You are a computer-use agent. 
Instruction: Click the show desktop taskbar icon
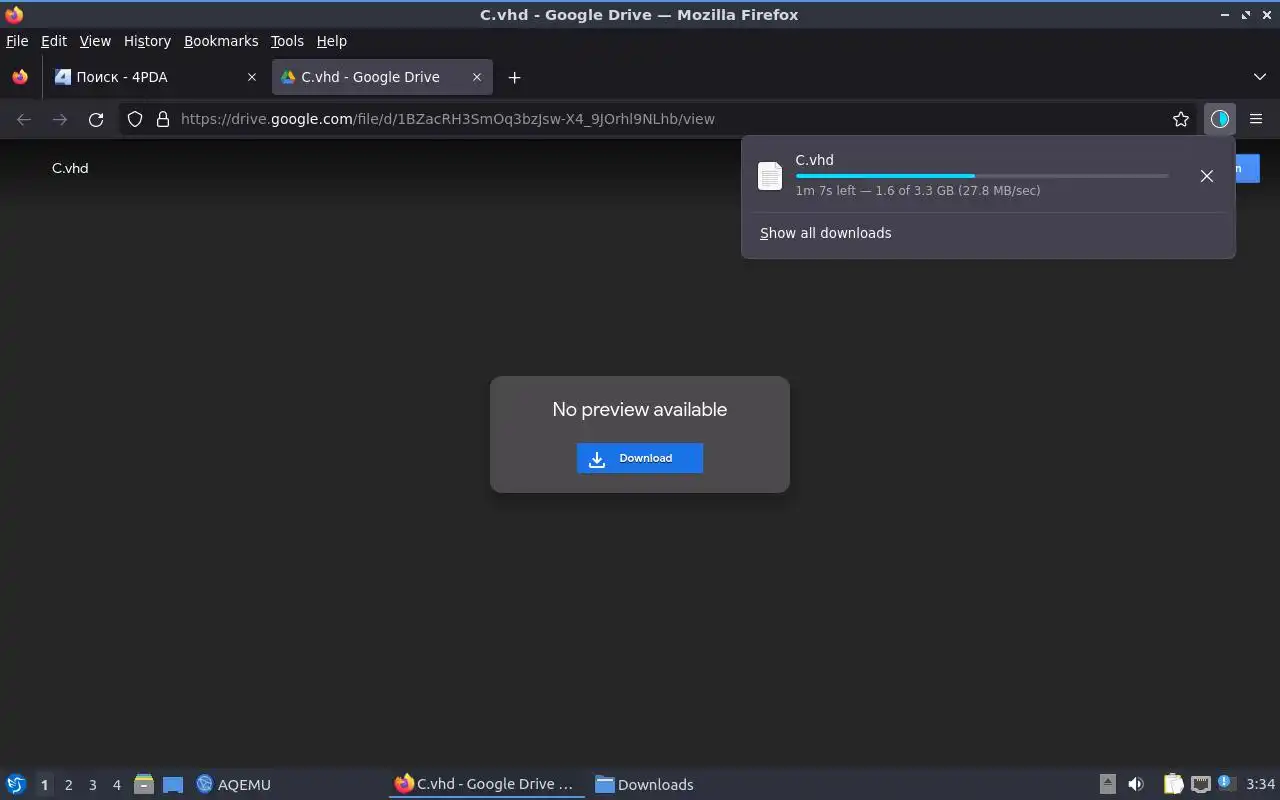coord(173,785)
